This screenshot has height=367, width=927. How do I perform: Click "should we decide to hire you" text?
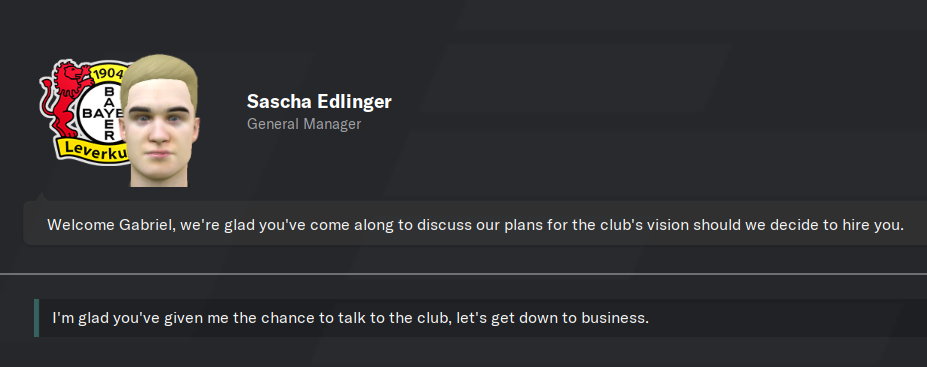click(799, 225)
